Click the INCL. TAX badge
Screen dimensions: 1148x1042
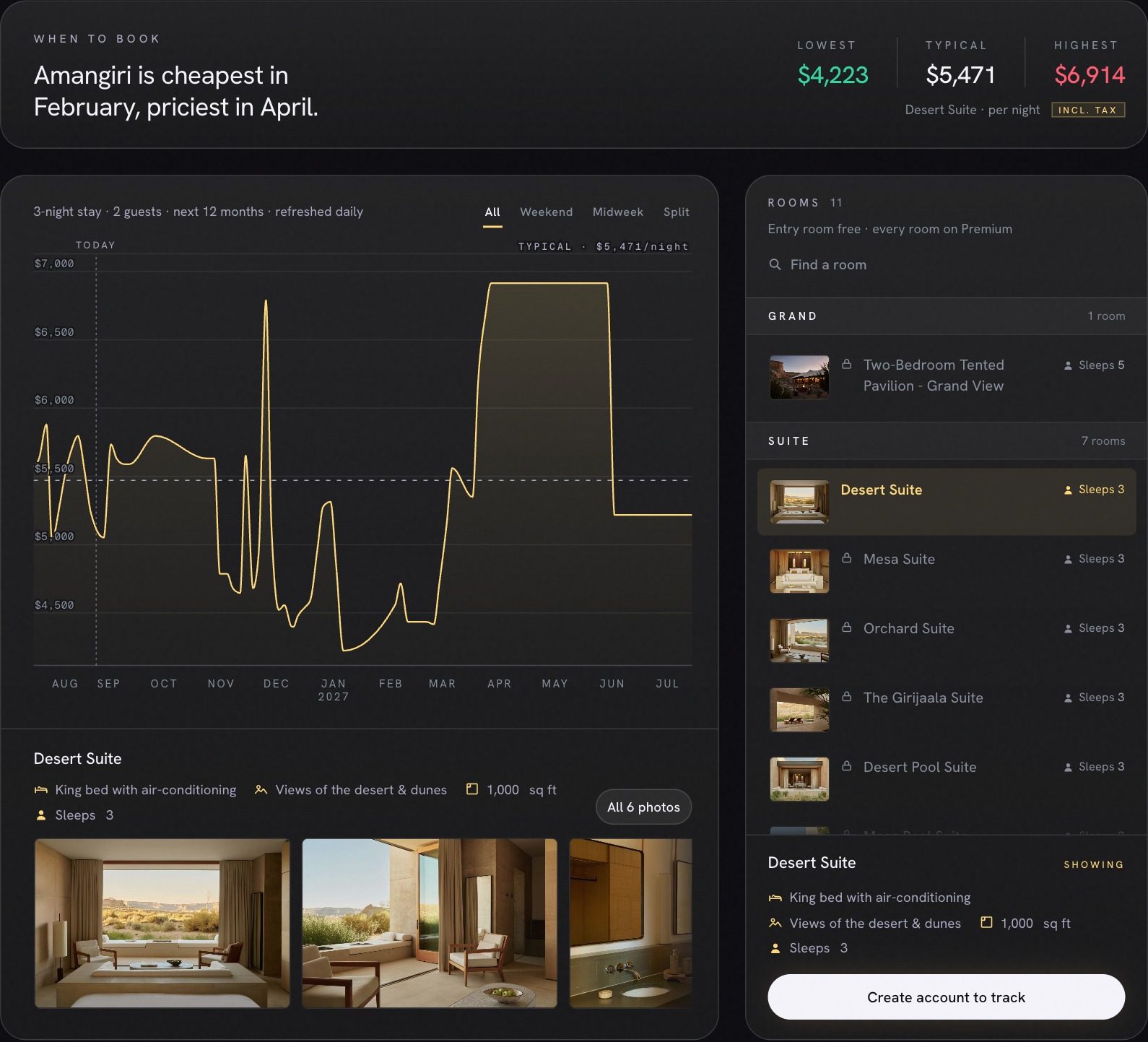click(x=1088, y=110)
